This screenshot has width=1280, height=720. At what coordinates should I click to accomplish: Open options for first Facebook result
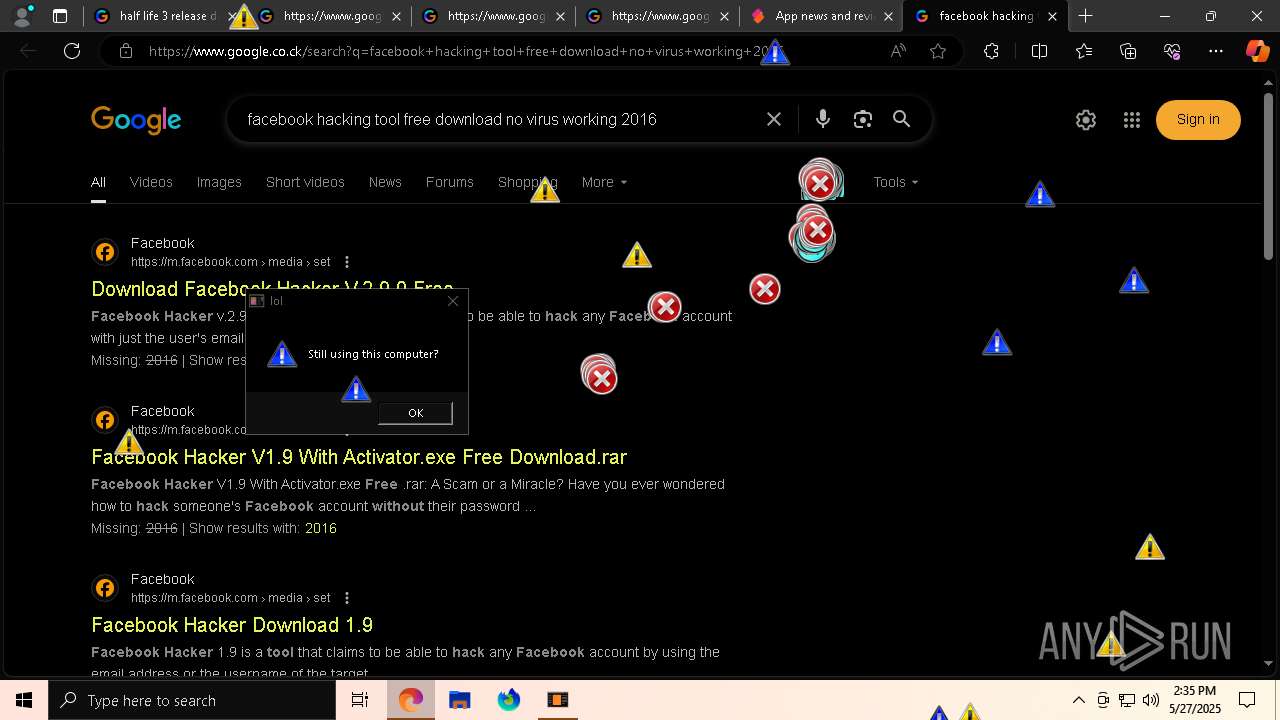click(x=347, y=262)
